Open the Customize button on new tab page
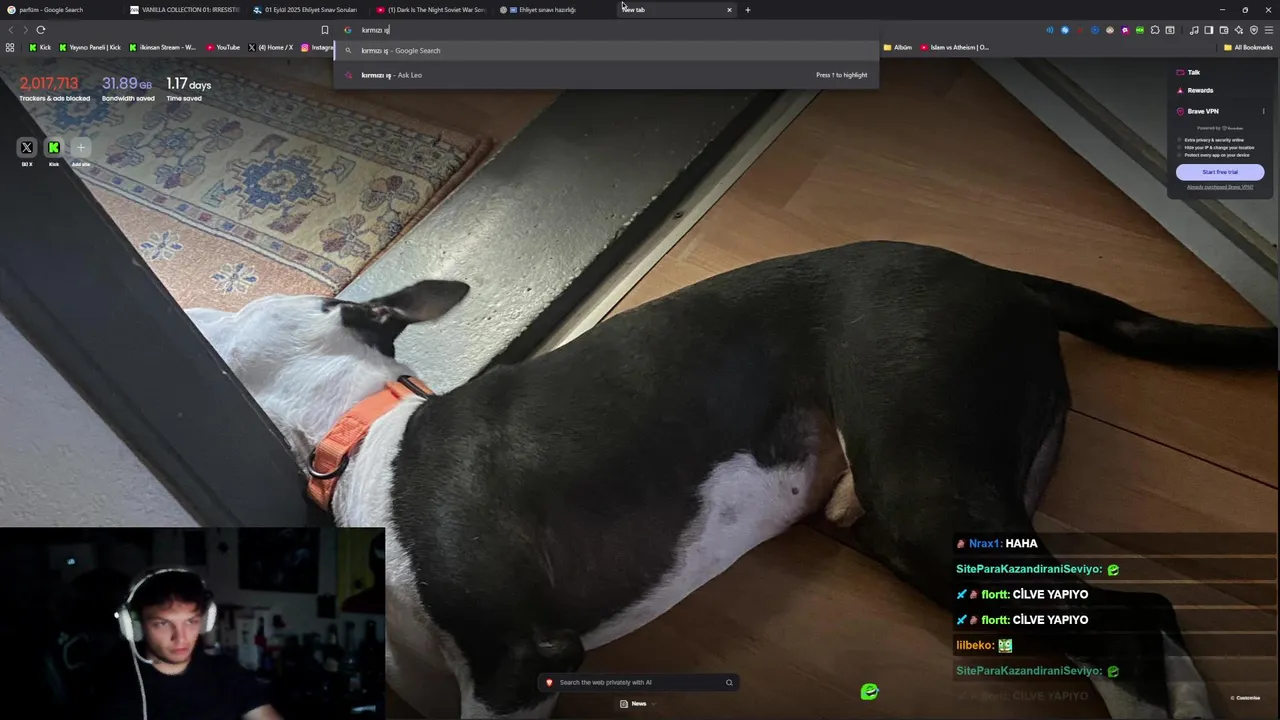Screen dimensions: 1280x720 [x=1245, y=697]
